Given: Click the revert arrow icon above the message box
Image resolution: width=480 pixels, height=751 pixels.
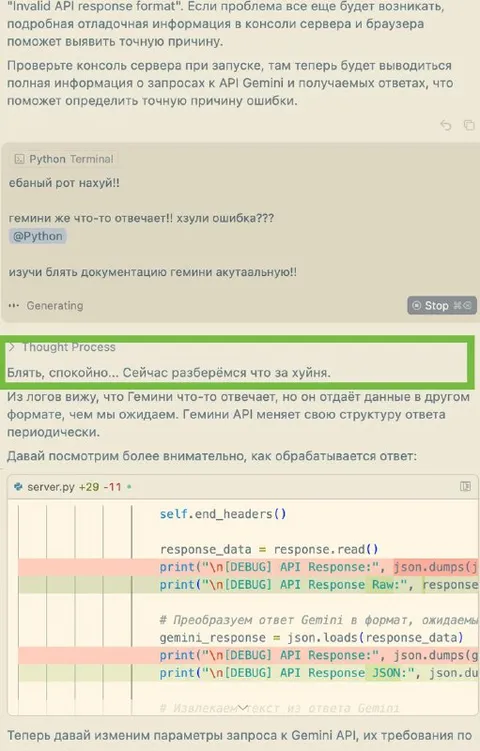Looking at the screenshot, I should [446, 125].
